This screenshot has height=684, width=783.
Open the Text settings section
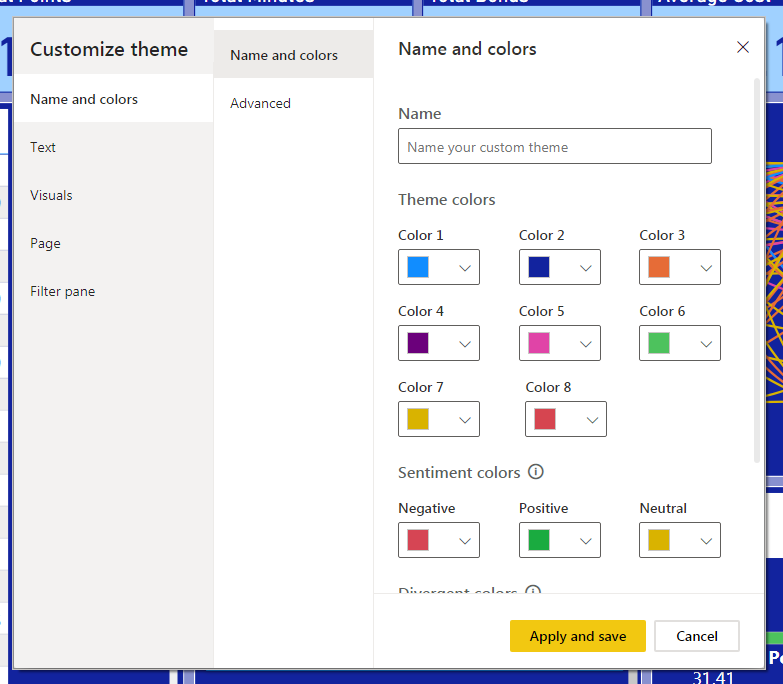point(114,147)
